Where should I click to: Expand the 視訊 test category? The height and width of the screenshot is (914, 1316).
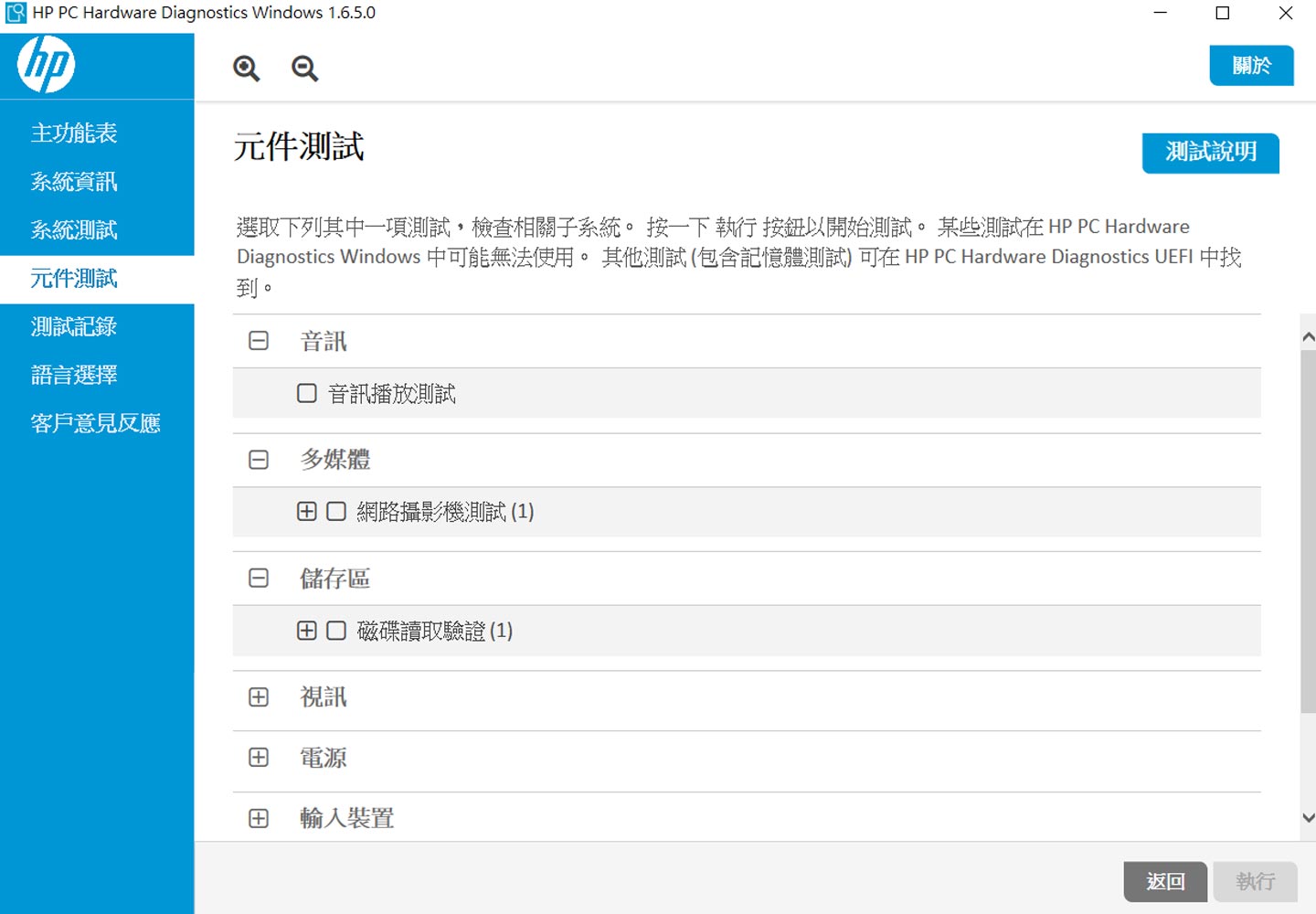[x=259, y=697]
